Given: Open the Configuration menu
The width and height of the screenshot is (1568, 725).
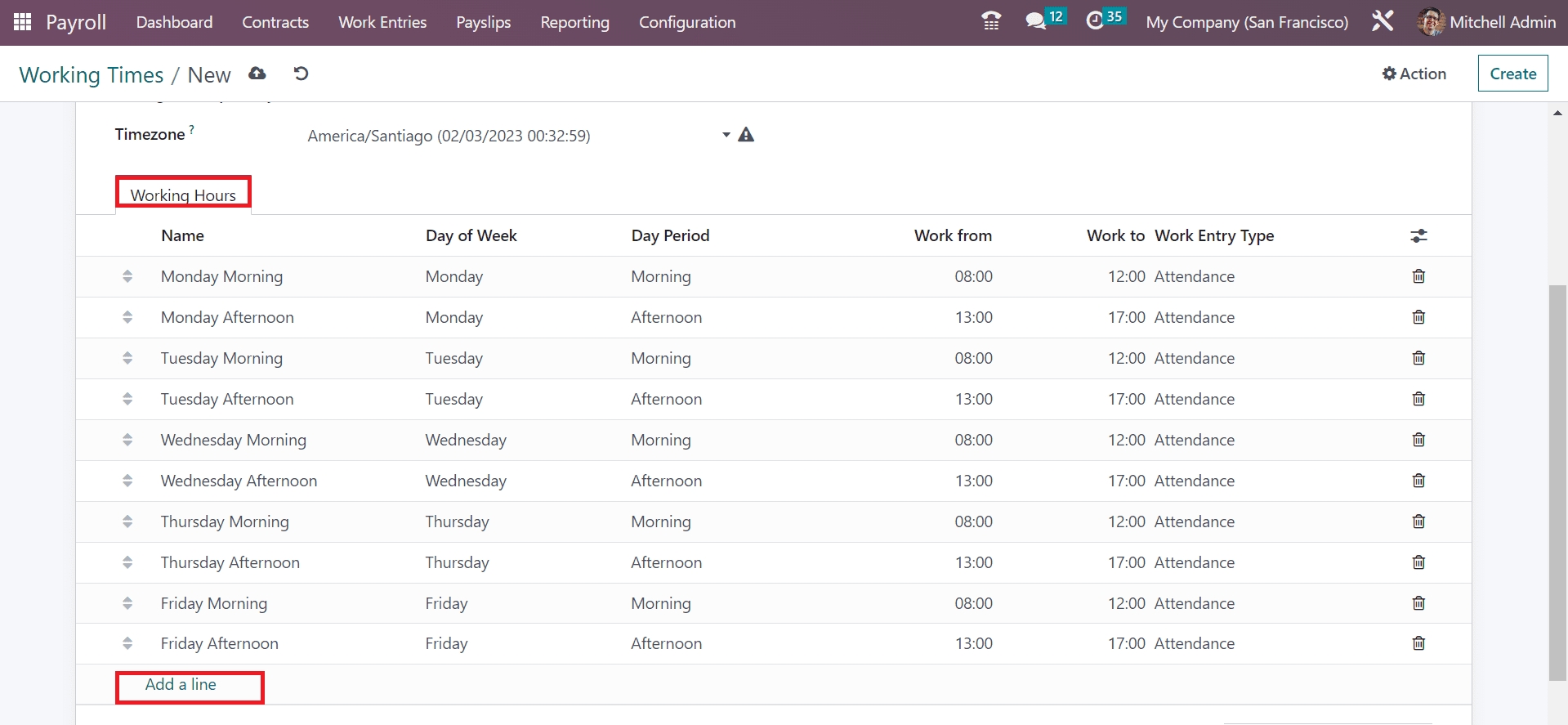Looking at the screenshot, I should tap(686, 22).
